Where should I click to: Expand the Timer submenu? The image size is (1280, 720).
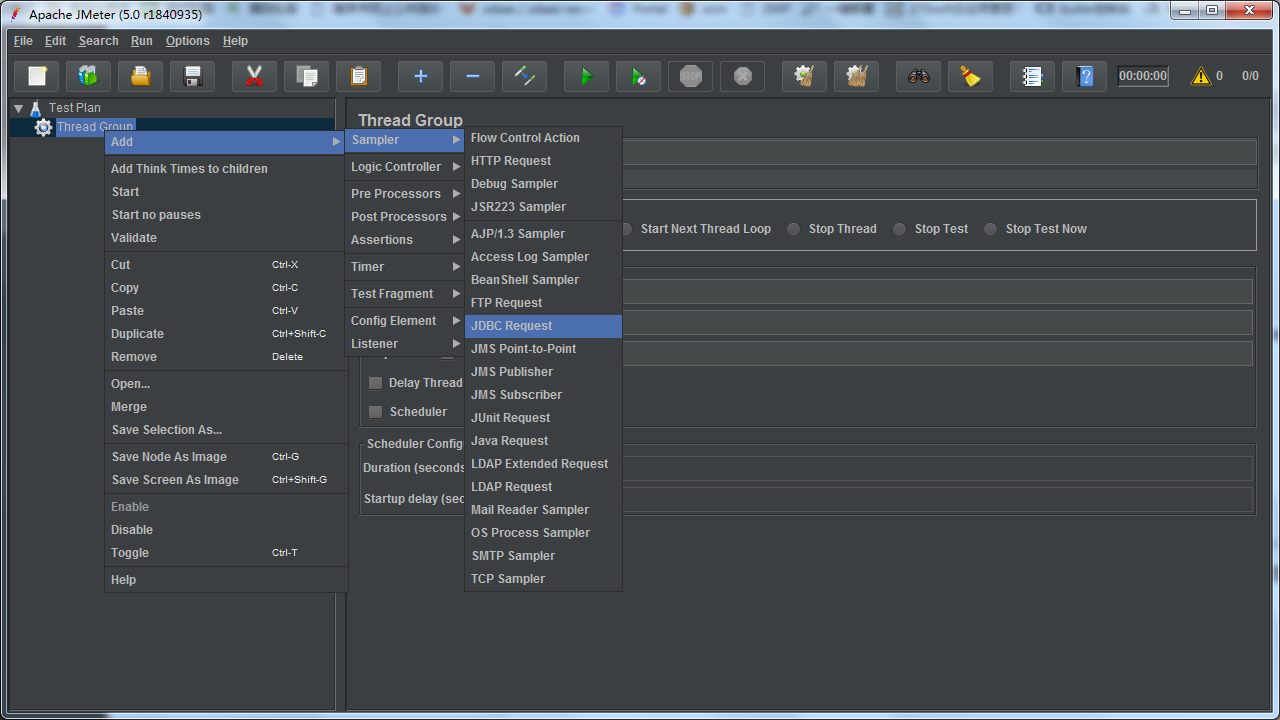[405, 267]
